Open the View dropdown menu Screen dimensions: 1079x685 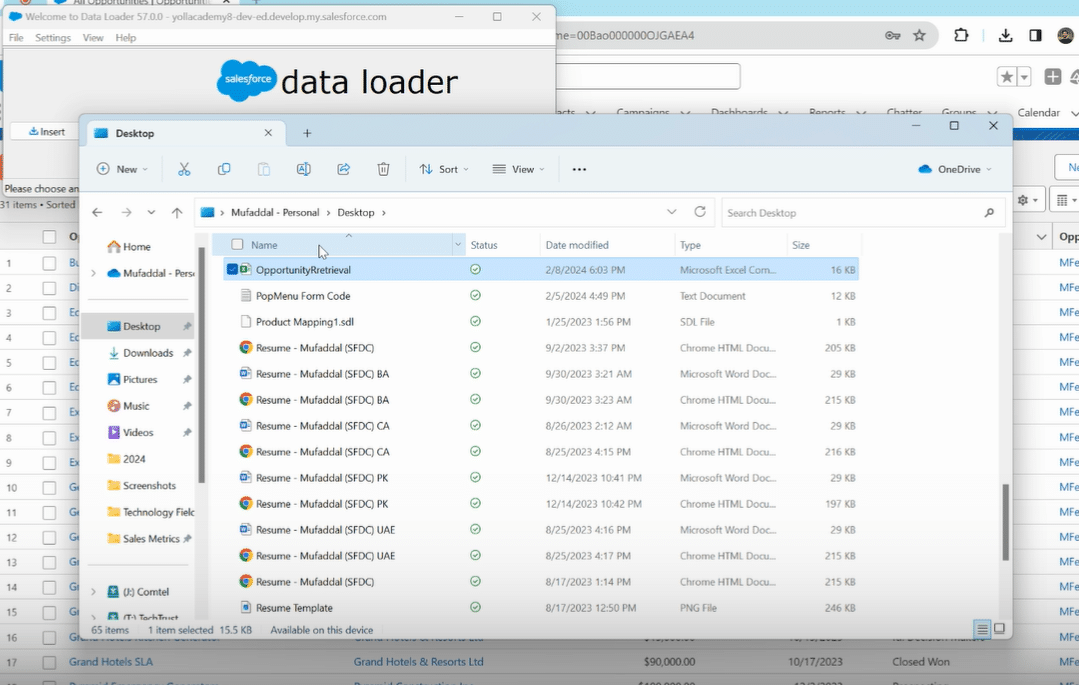(518, 169)
